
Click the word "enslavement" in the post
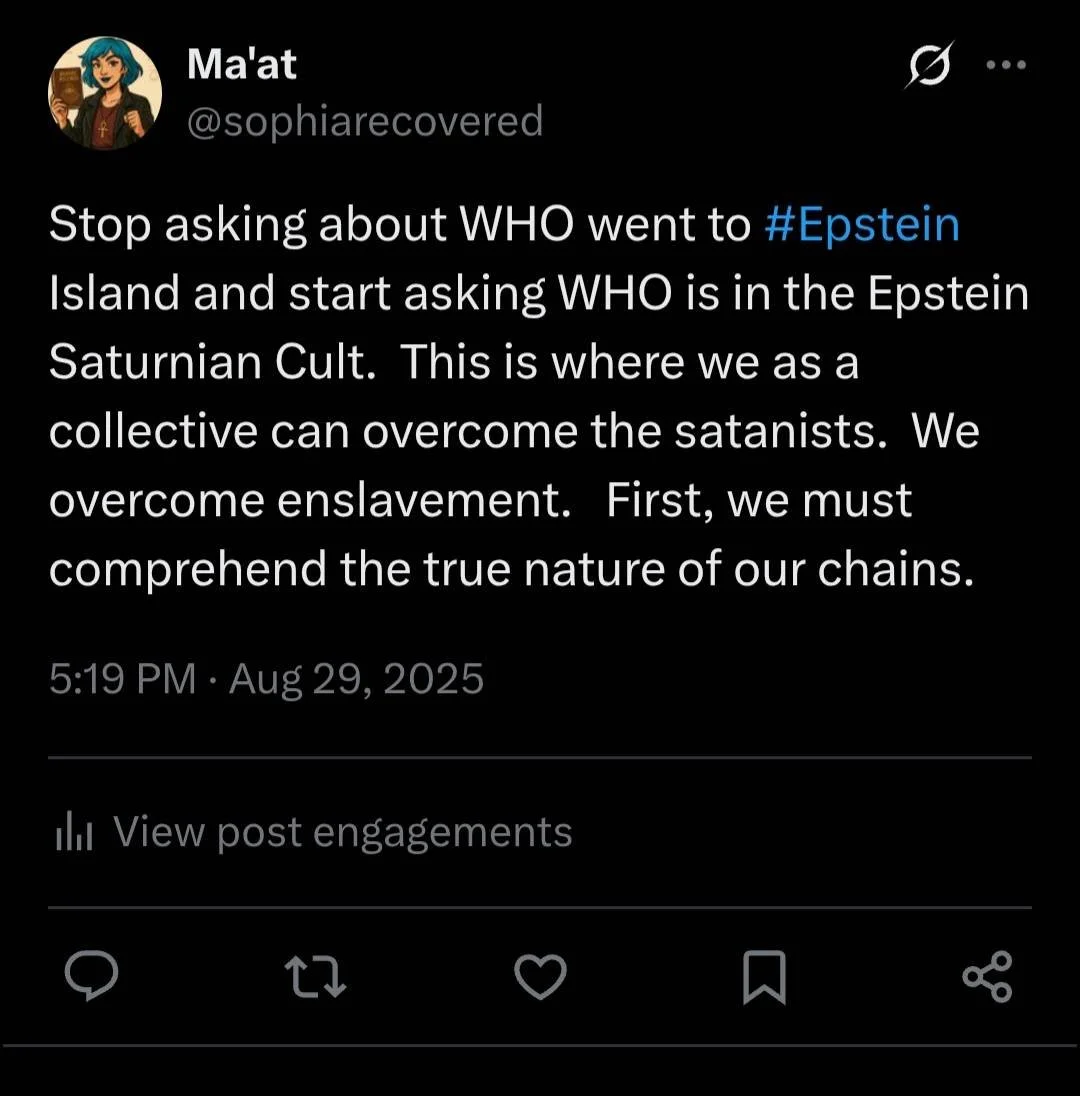point(421,500)
